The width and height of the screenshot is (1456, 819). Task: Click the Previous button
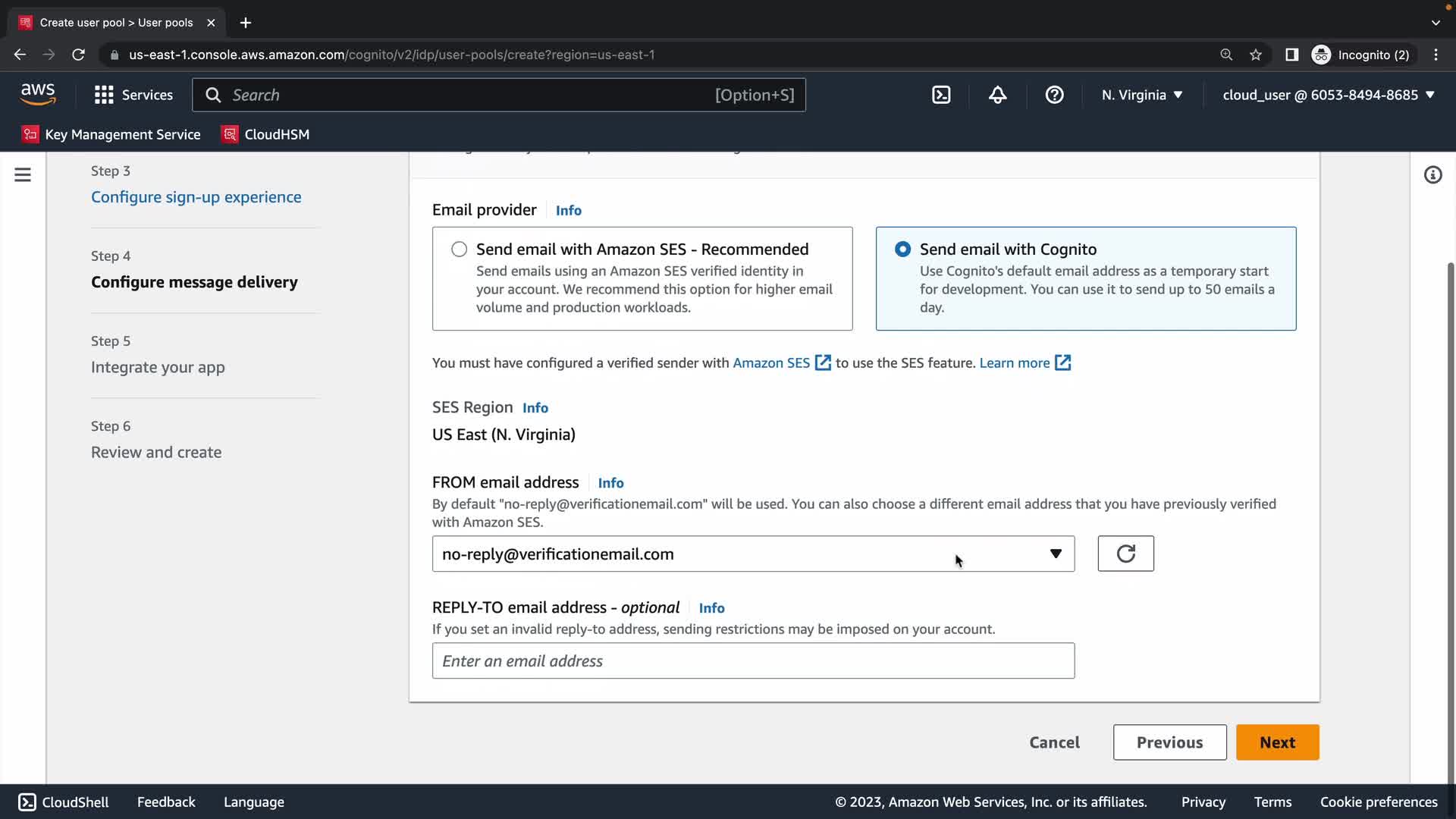pos(1169,742)
